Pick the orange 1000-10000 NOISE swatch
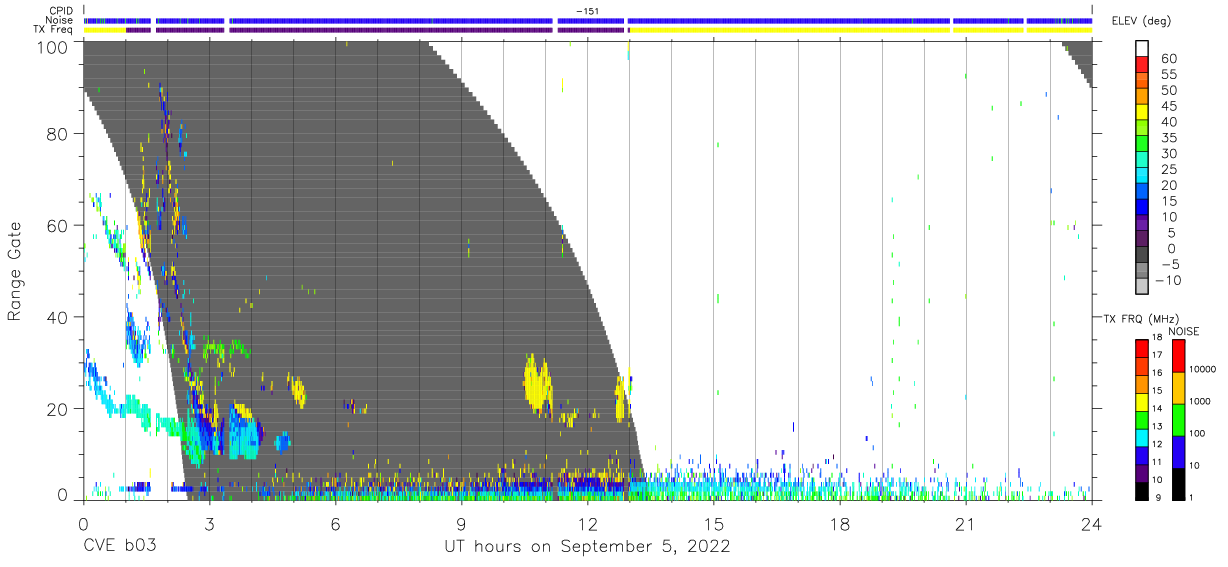Viewport: 1228px width, 567px height. 1179,388
